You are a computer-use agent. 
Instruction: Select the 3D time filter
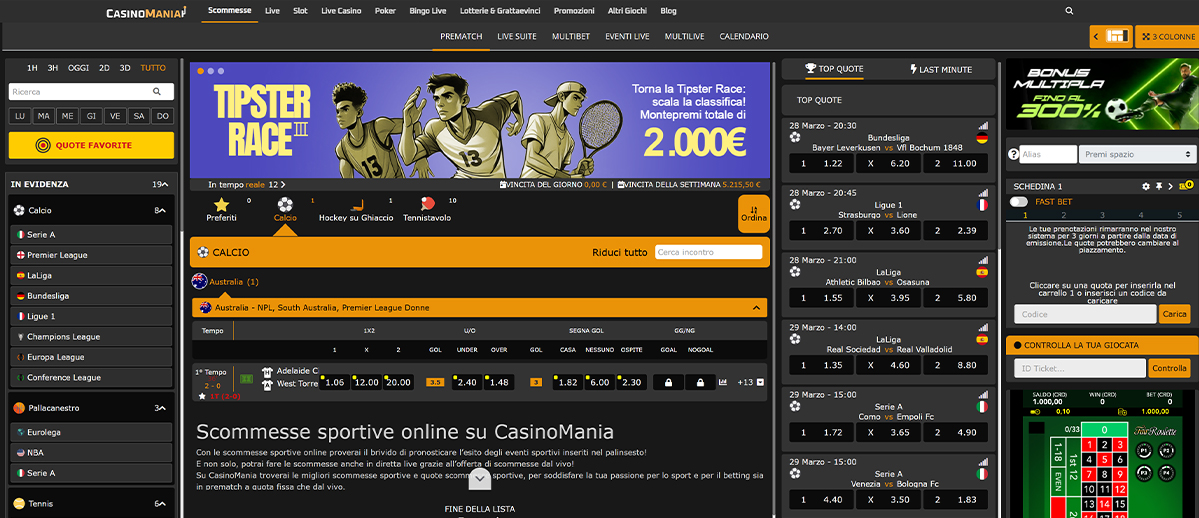[x=125, y=68]
